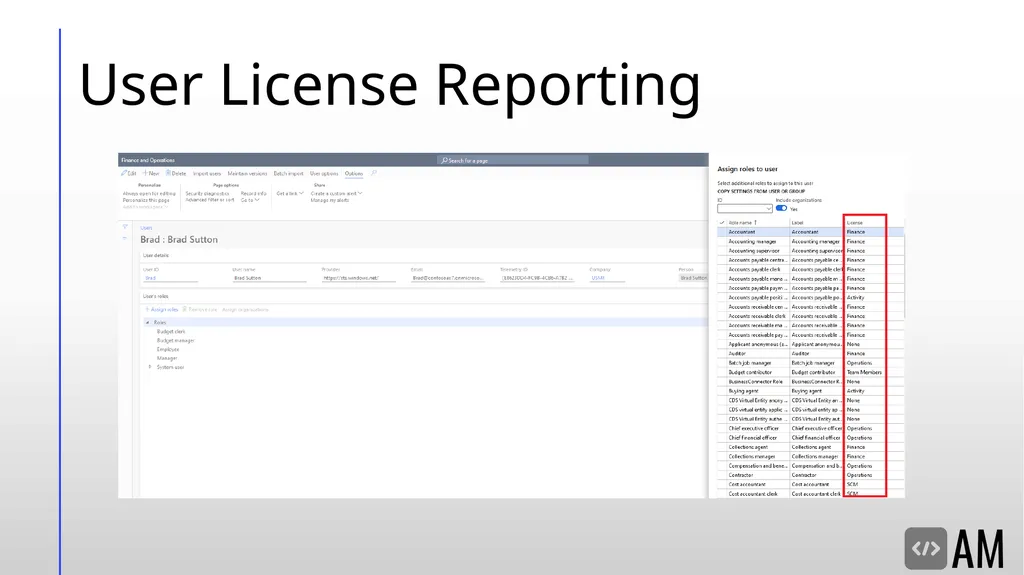Open the Import users menu
The width and height of the screenshot is (1024, 575).
coord(206,174)
